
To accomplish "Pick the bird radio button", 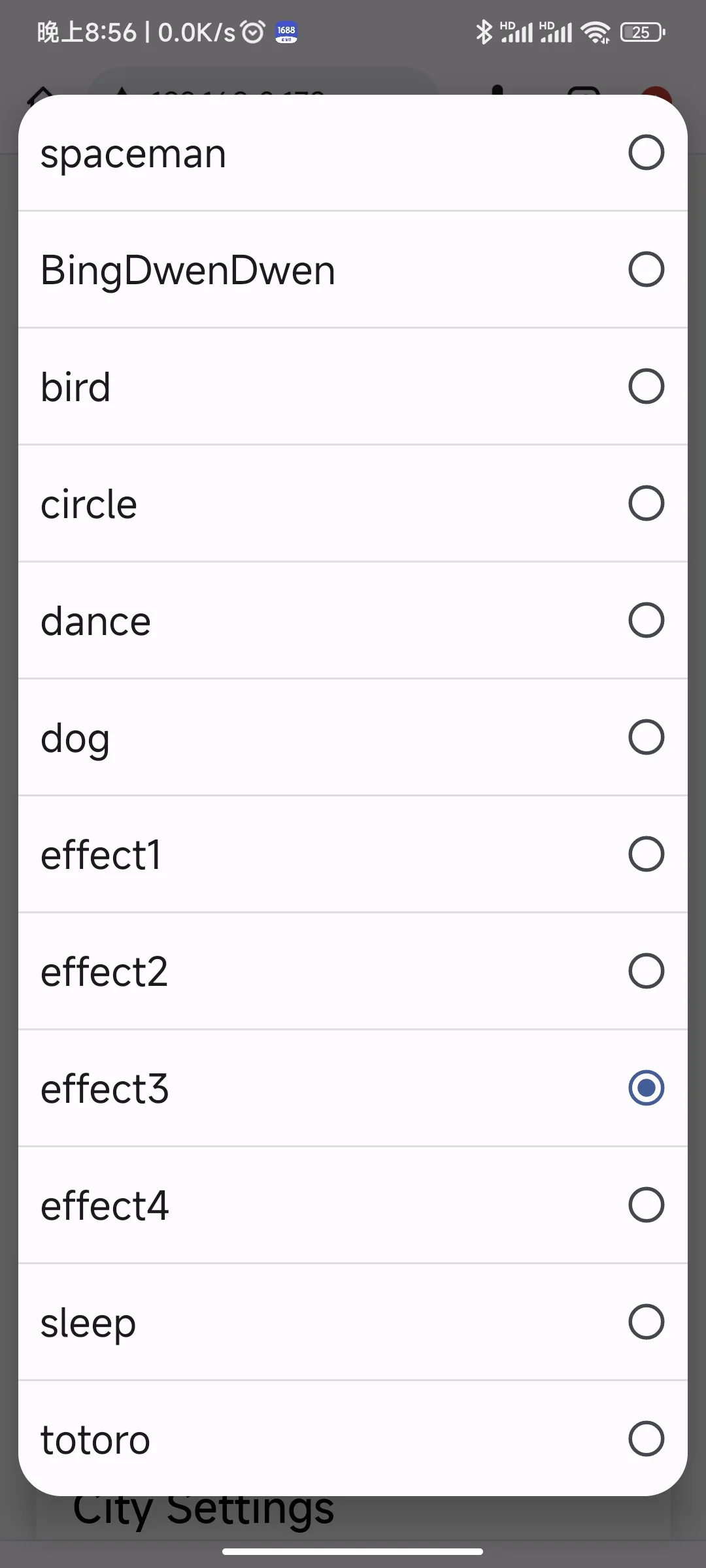I will click(x=646, y=386).
